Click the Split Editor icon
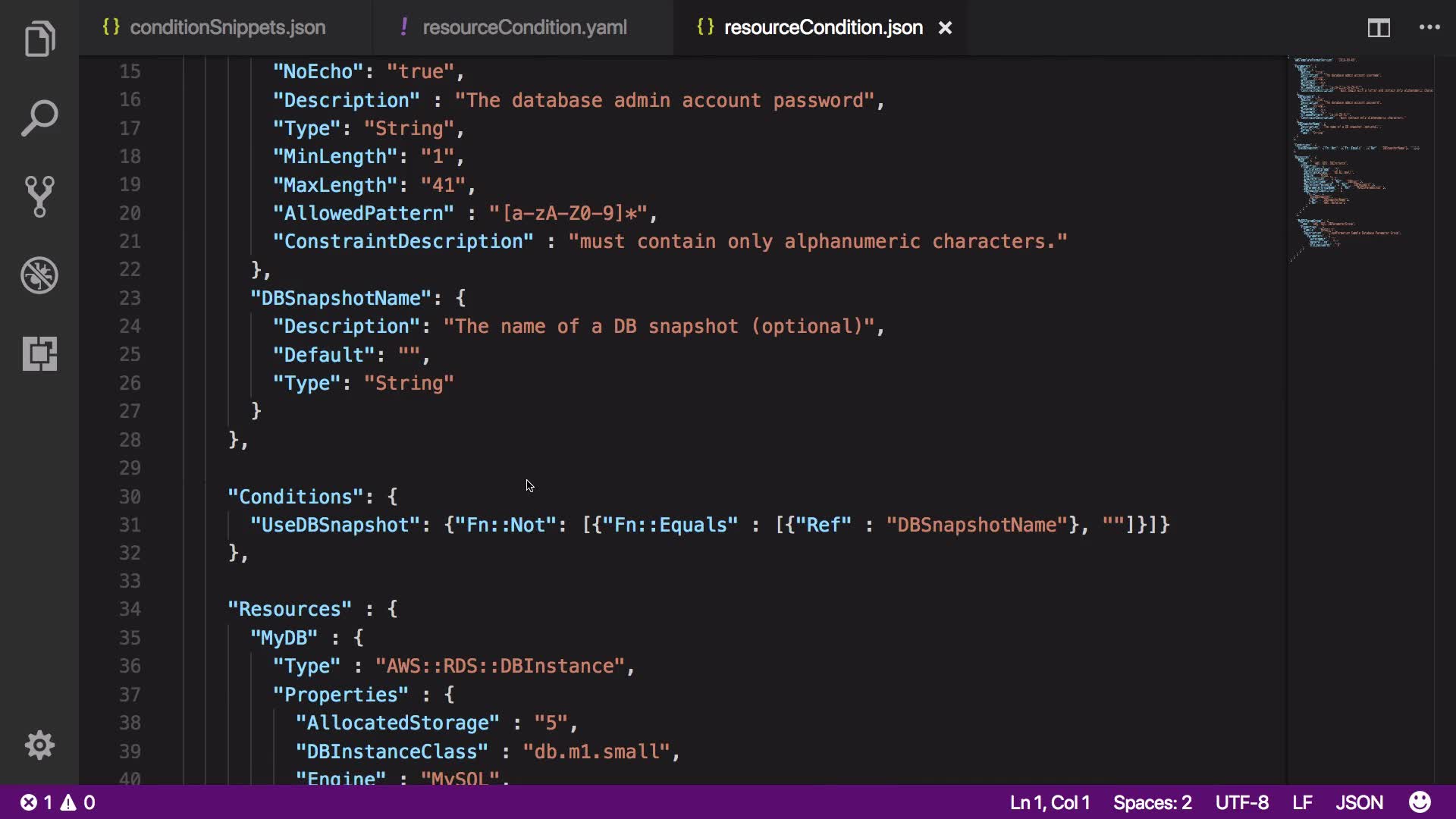1456x819 pixels. click(x=1378, y=28)
